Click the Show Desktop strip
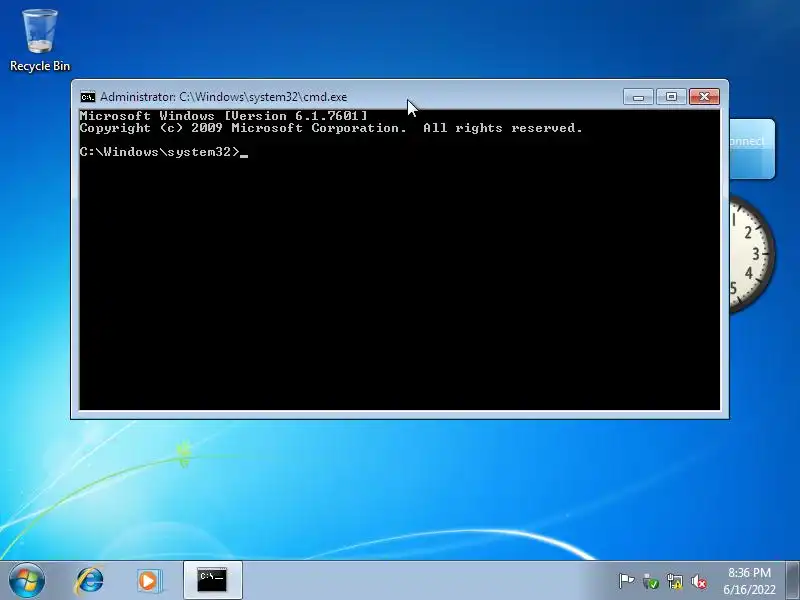This screenshot has width=800, height=600. click(792, 581)
